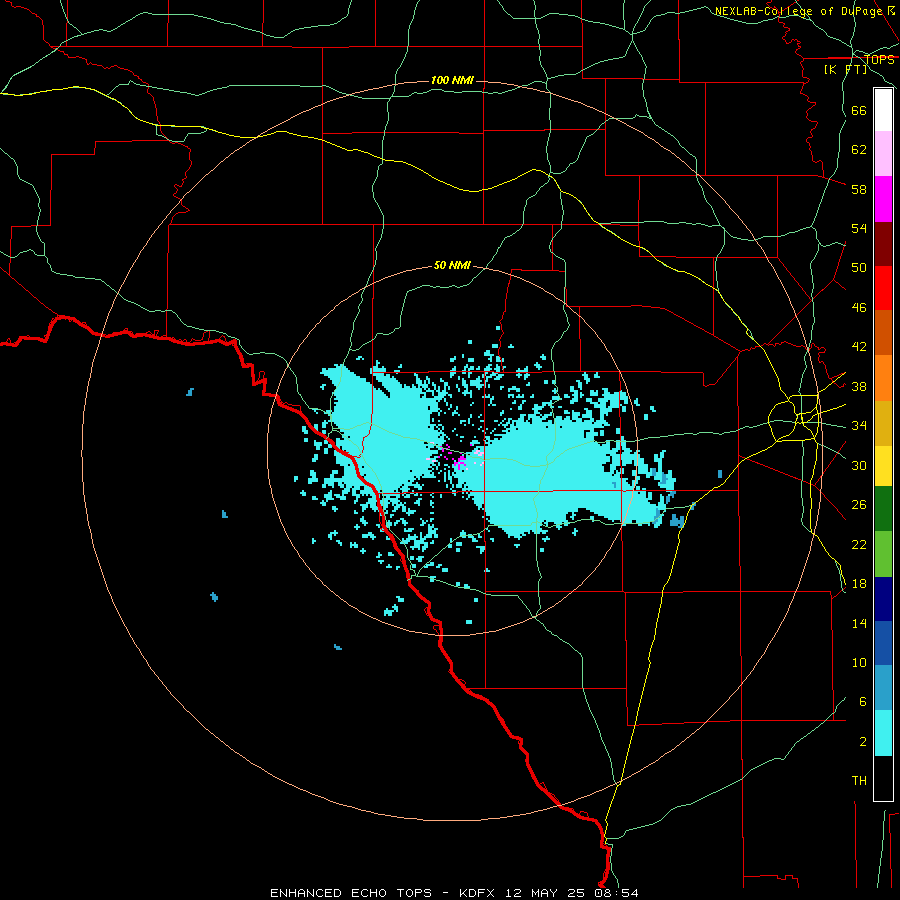Click the legend value "6"
Viewport: 900px width, 900px height.
pos(863,702)
